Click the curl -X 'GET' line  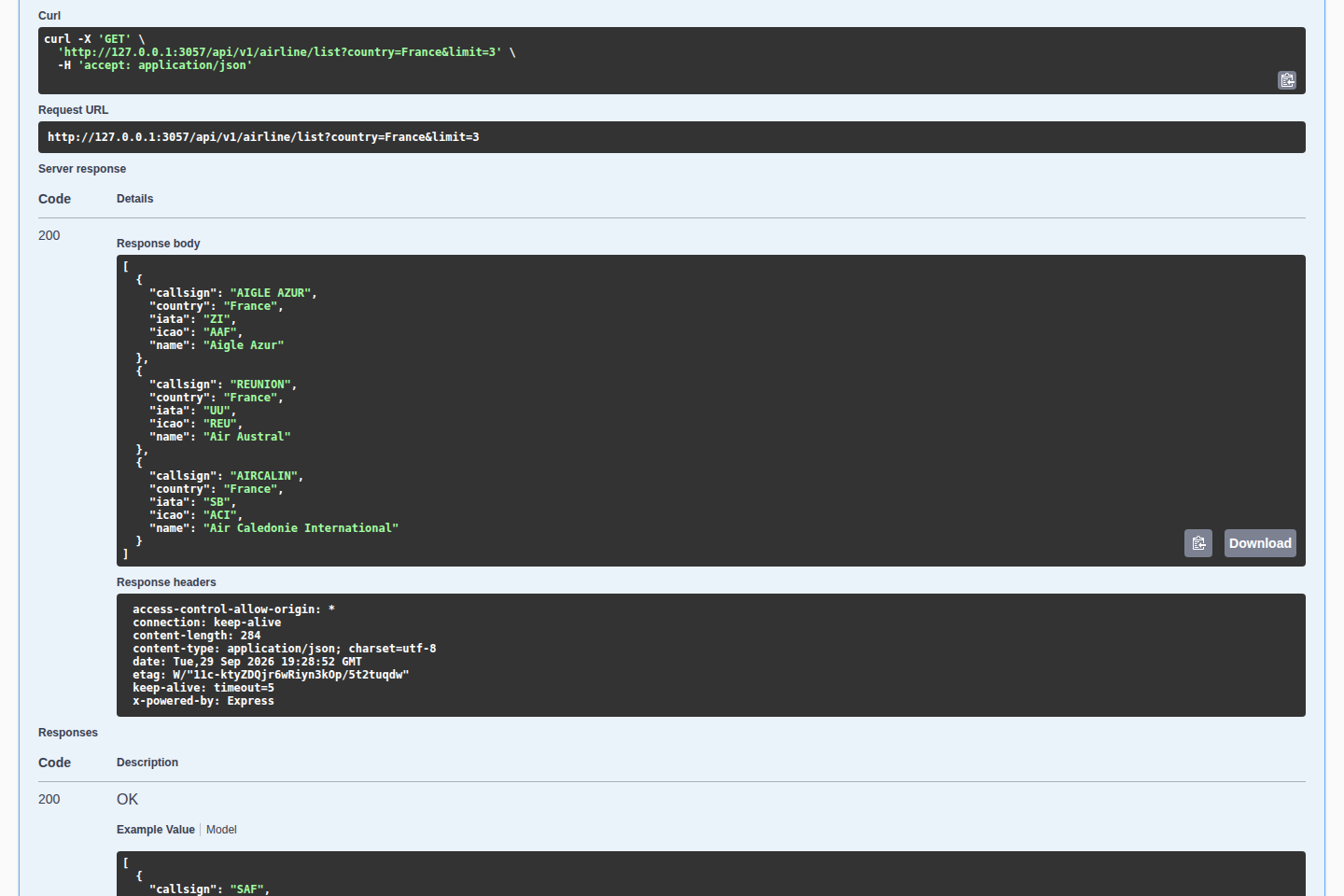coord(94,39)
